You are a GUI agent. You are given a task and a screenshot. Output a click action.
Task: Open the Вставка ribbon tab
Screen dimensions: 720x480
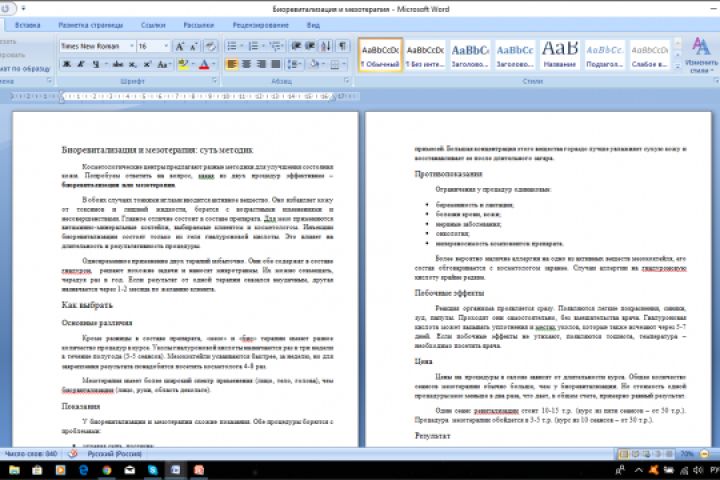tap(28, 25)
